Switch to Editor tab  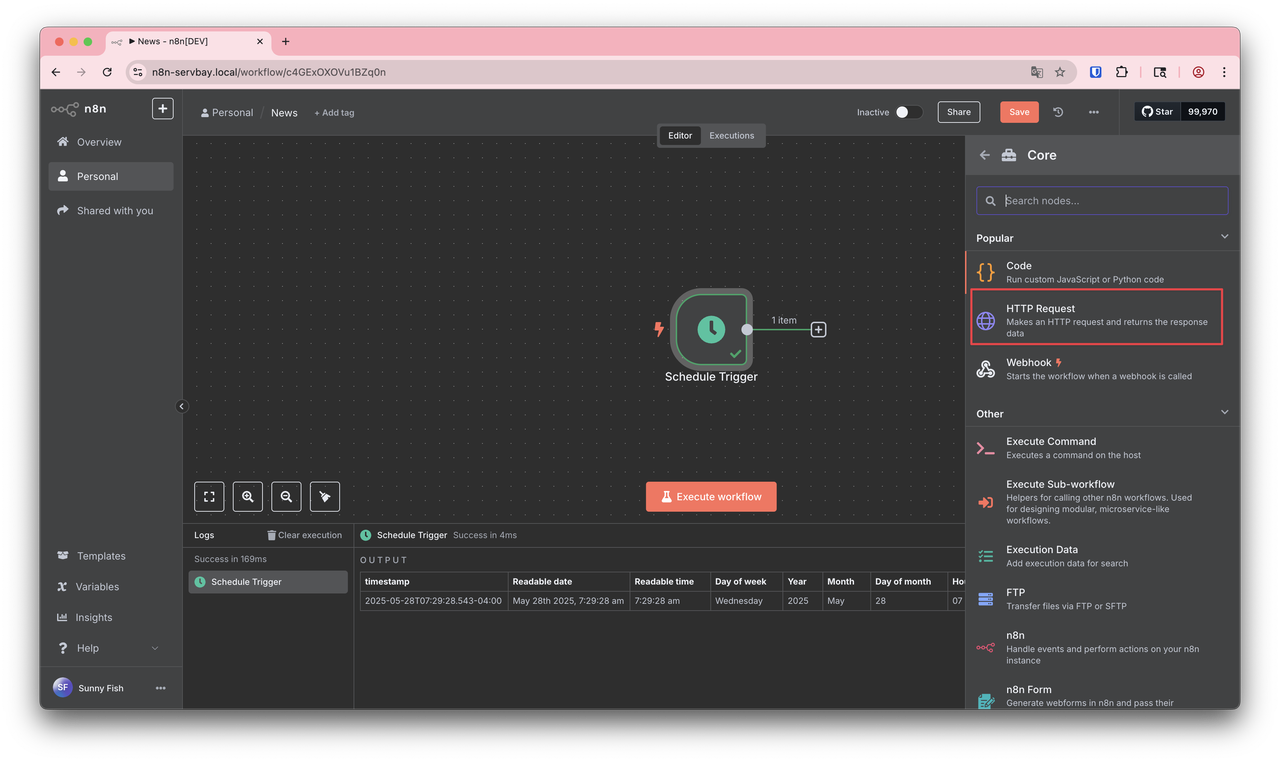[680, 136]
